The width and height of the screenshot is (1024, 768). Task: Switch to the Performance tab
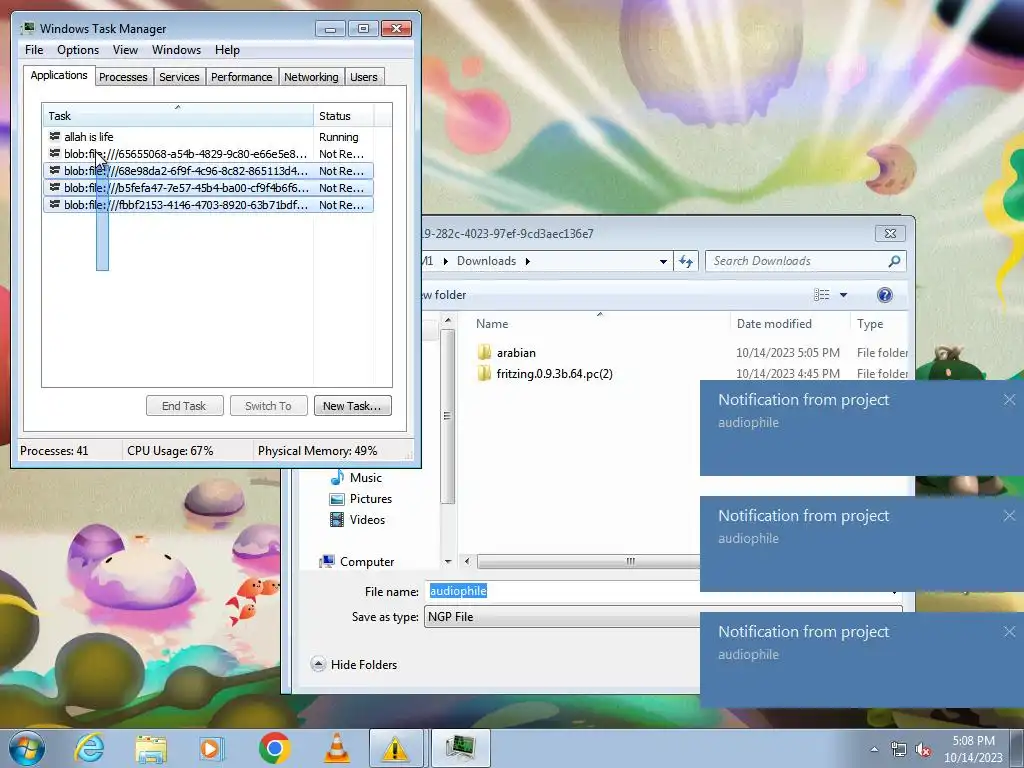pyautogui.click(x=241, y=77)
